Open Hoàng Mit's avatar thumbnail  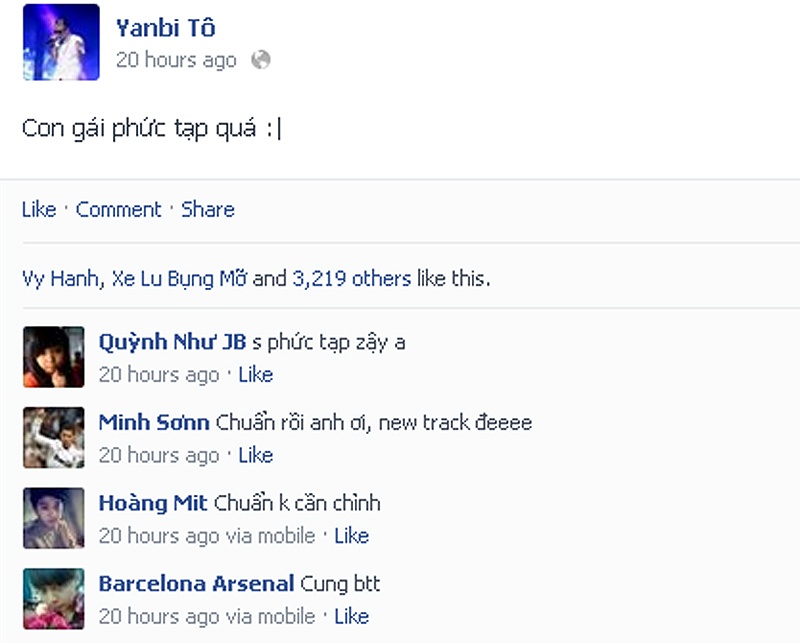click(x=54, y=518)
